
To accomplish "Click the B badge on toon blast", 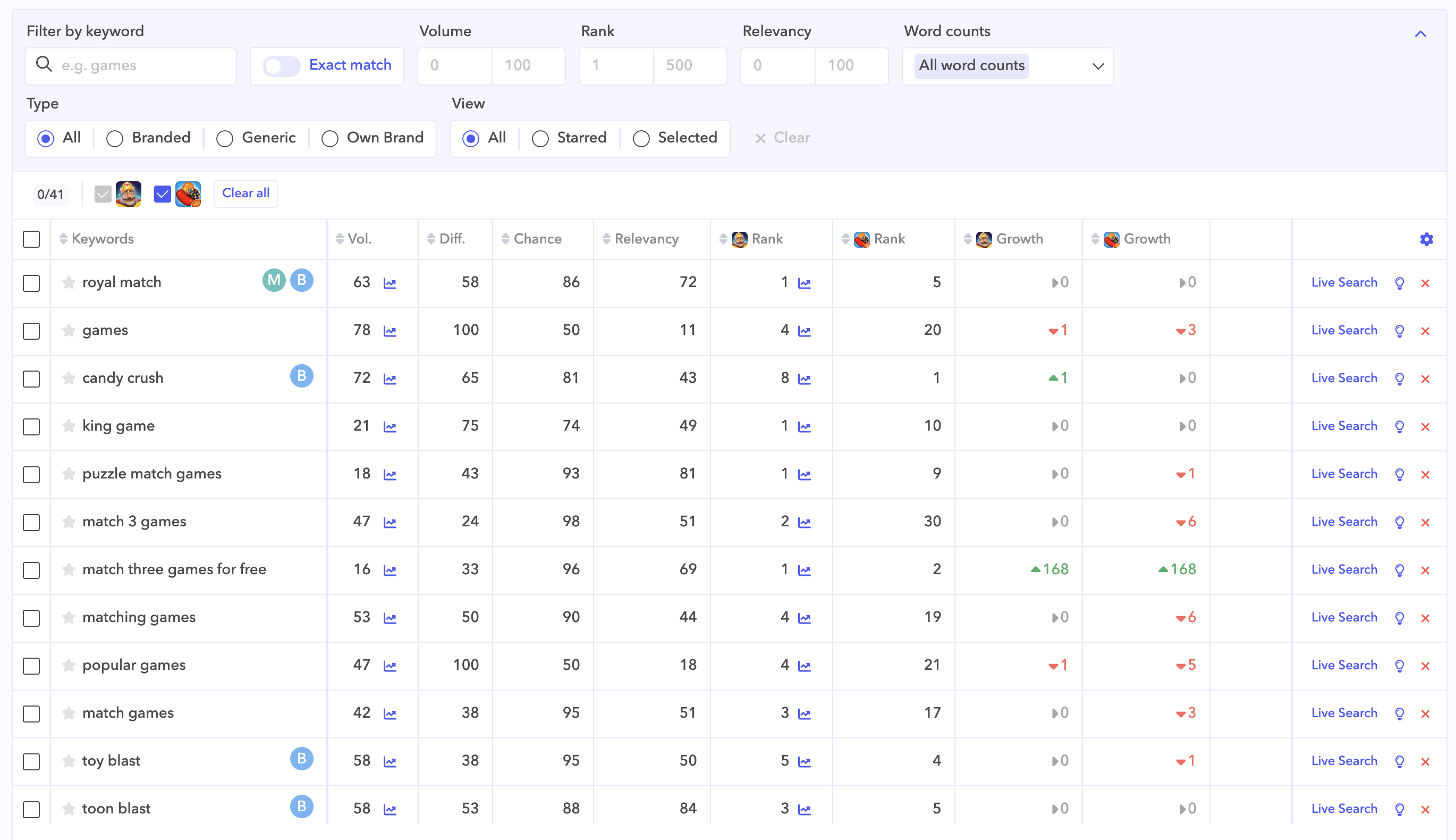I will pos(302,807).
